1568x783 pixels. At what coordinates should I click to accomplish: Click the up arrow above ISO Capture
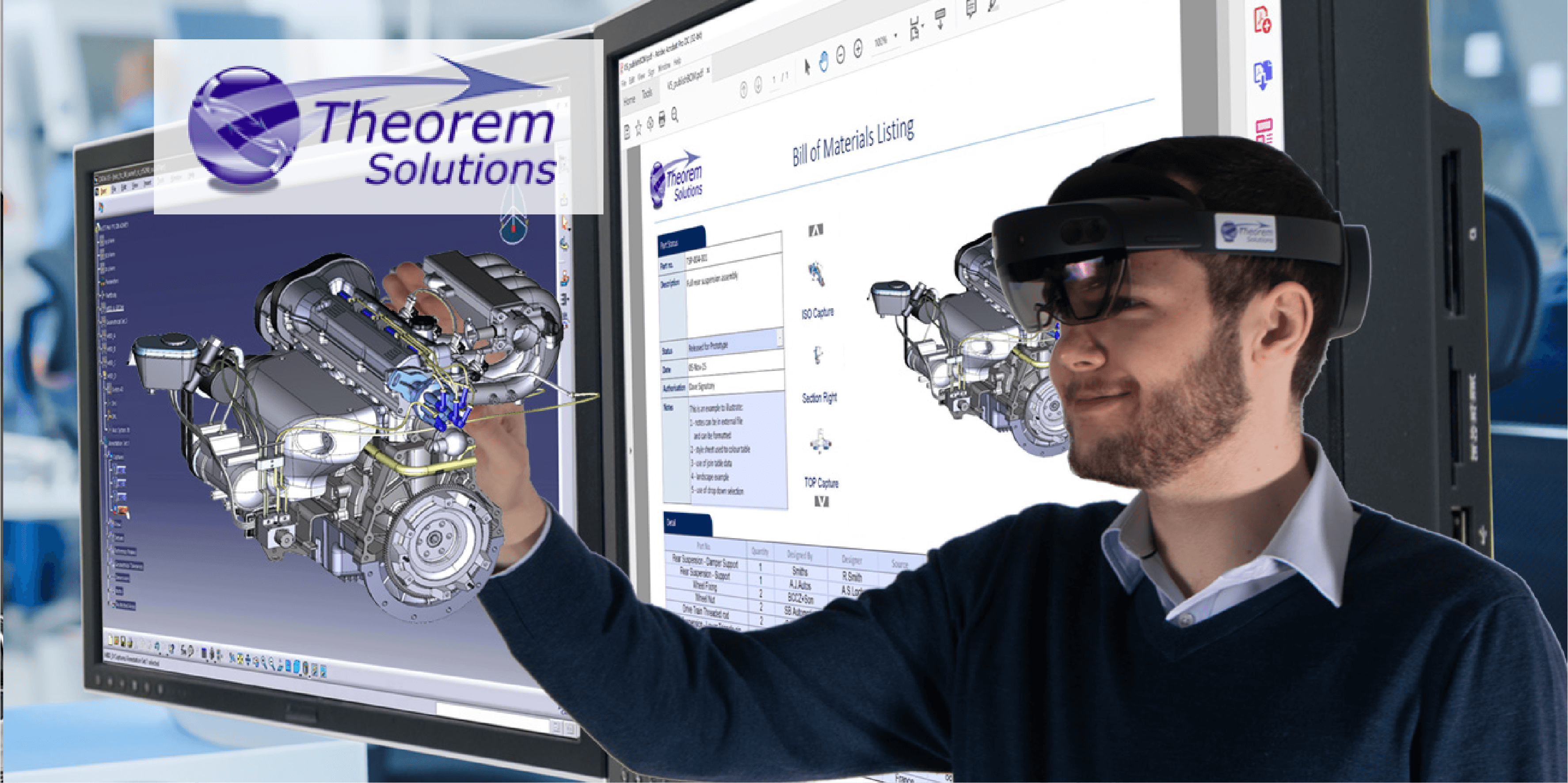tap(816, 229)
